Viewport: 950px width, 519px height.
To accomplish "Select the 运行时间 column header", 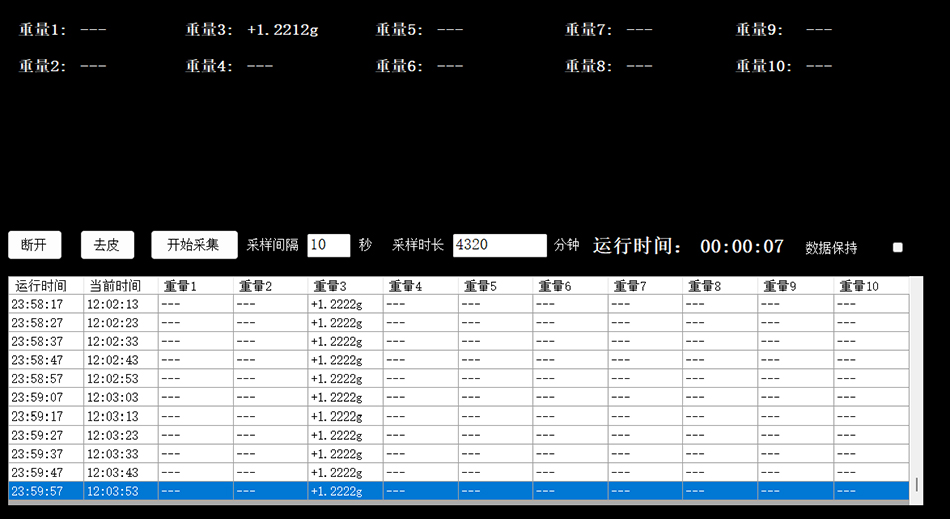I will [46, 286].
